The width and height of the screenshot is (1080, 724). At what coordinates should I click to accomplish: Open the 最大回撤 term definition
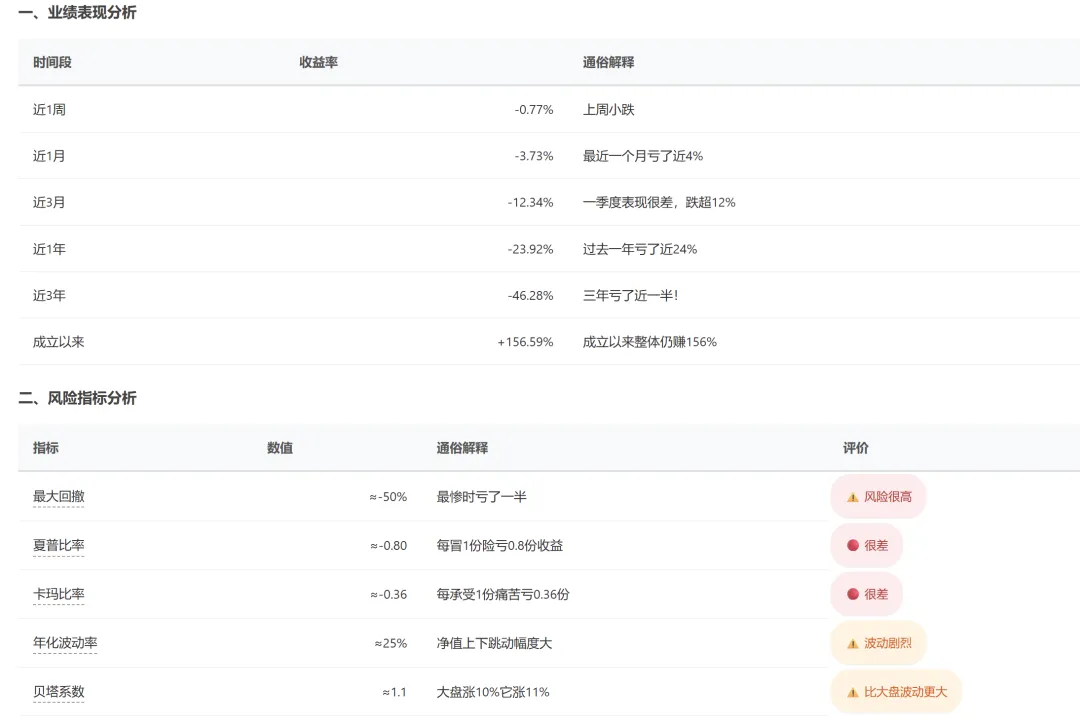pyautogui.click(x=58, y=497)
